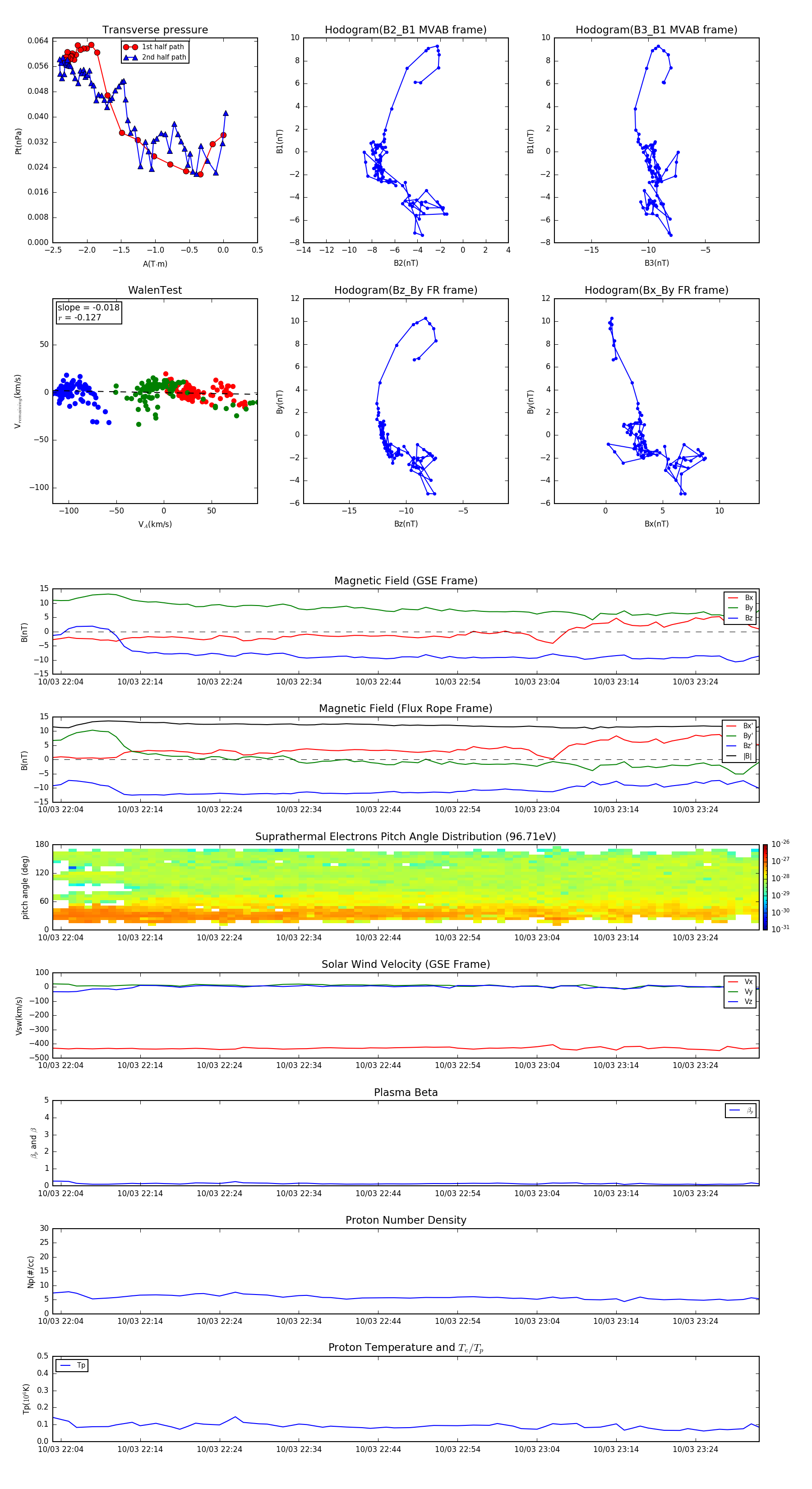This screenshot has width=812, height=1489.
Task: Click the Bx' legend entry in Flux Rope panel
Action: point(739,726)
